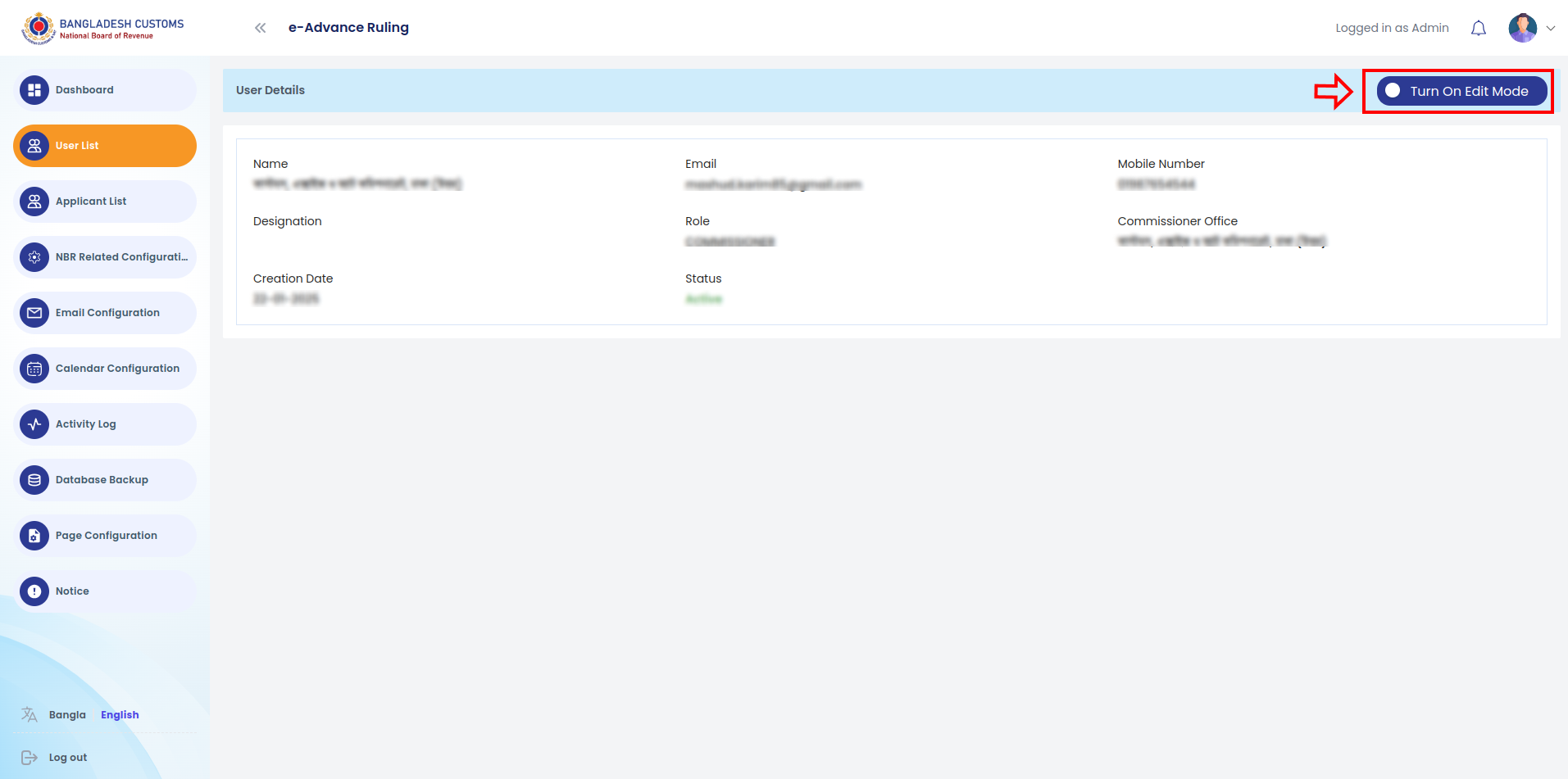Click the Log out link

(68, 758)
